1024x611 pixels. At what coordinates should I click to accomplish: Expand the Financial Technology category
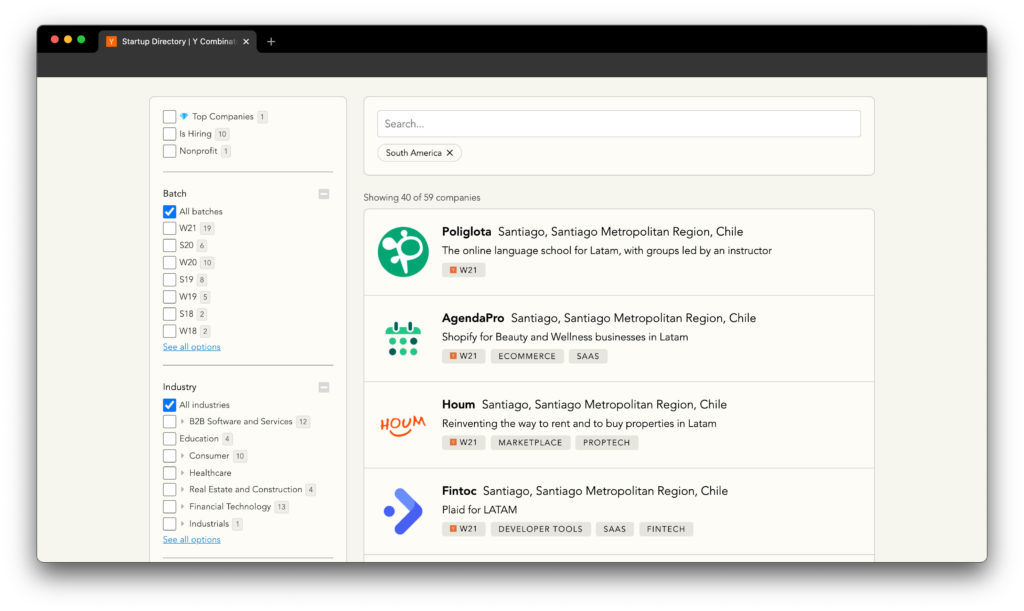coord(181,506)
